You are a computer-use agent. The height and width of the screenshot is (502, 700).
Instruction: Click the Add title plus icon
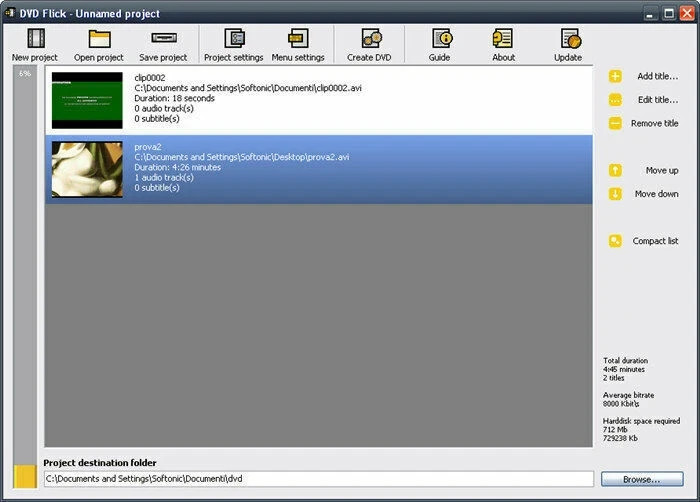(615, 76)
